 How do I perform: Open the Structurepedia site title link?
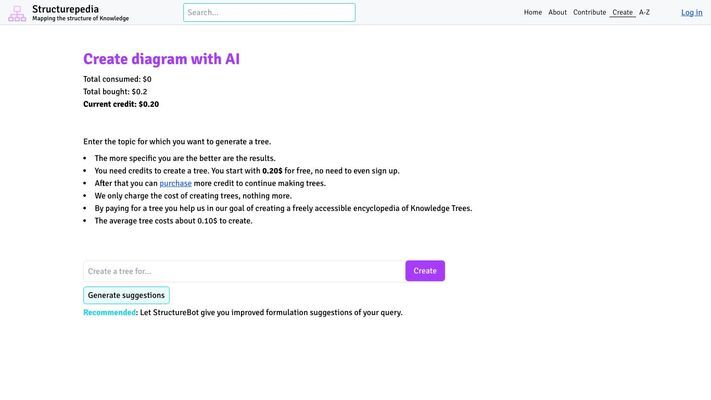65,9
